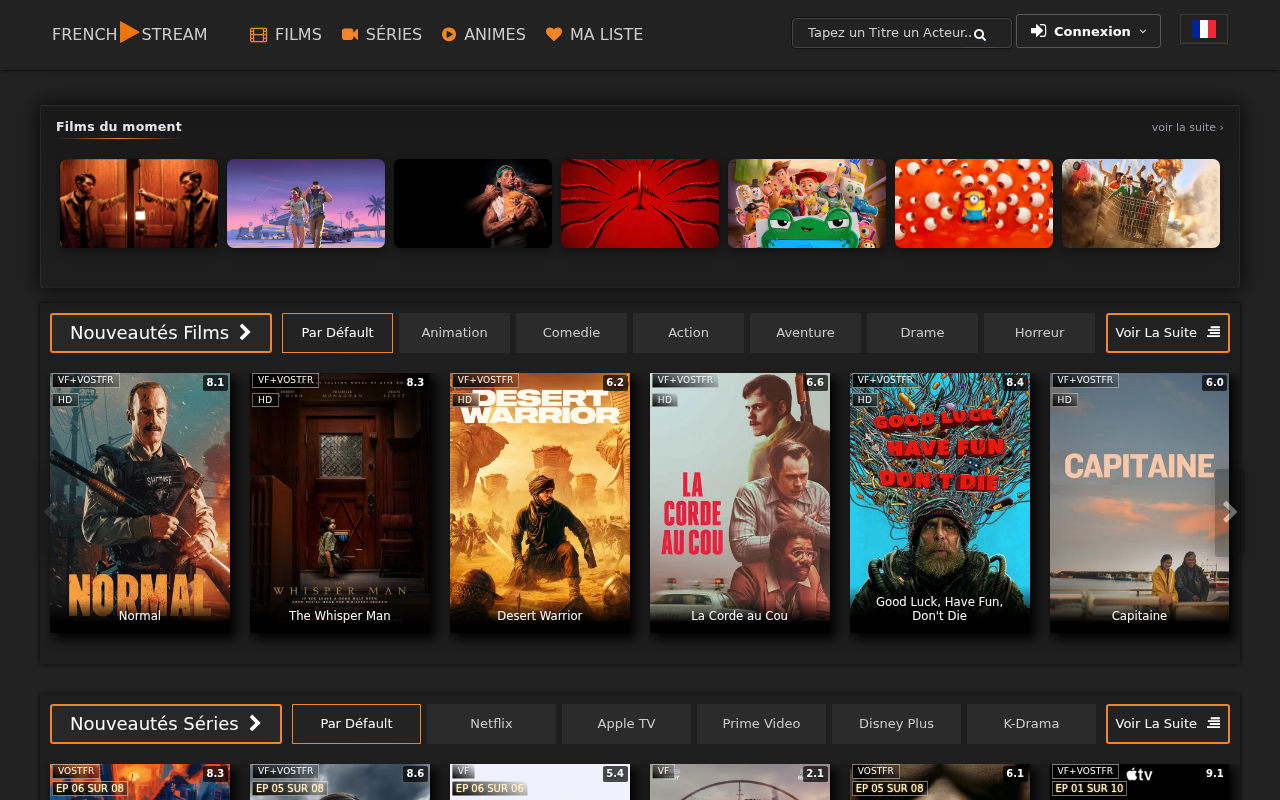Image resolution: width=1280 pixels, height=800 pixels.
Task: Click Voir La Suite in Nouveautés Films
Action: (1168, 333)
